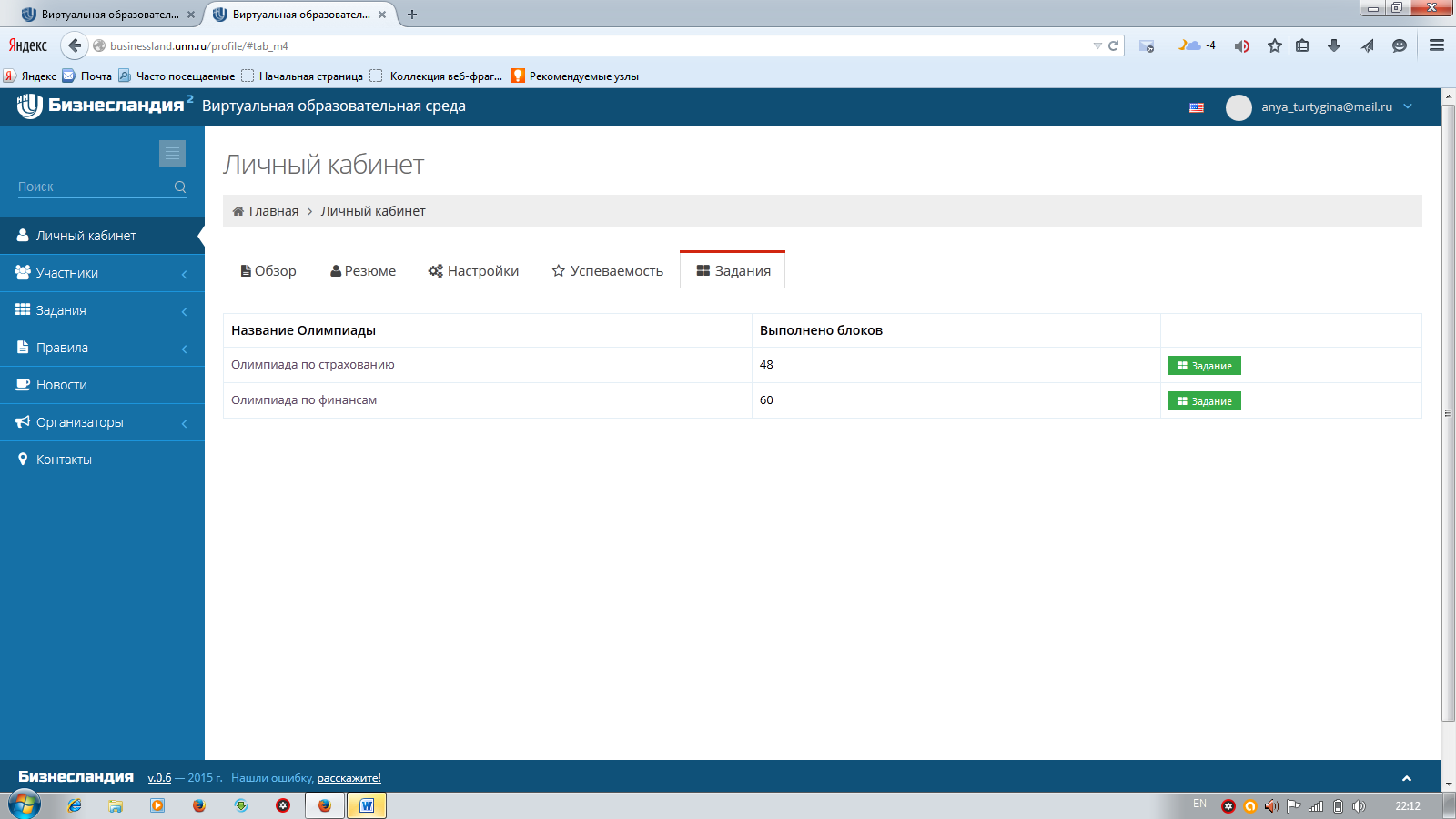Click Олимпиада по страхованию row name

pyautogui.click(x=313, y=365)
